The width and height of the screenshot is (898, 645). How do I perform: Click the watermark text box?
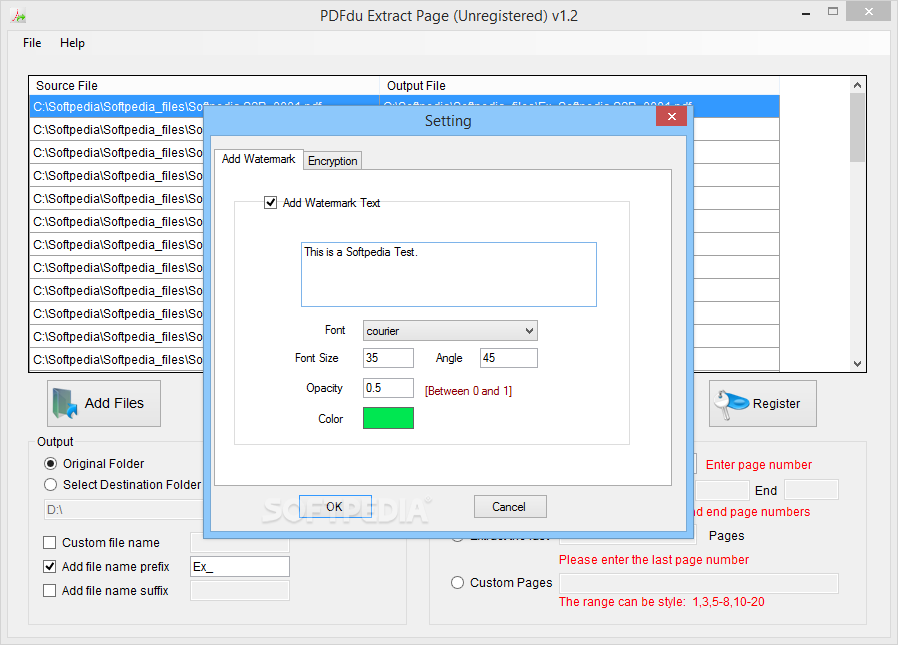[x=448, y=274]
